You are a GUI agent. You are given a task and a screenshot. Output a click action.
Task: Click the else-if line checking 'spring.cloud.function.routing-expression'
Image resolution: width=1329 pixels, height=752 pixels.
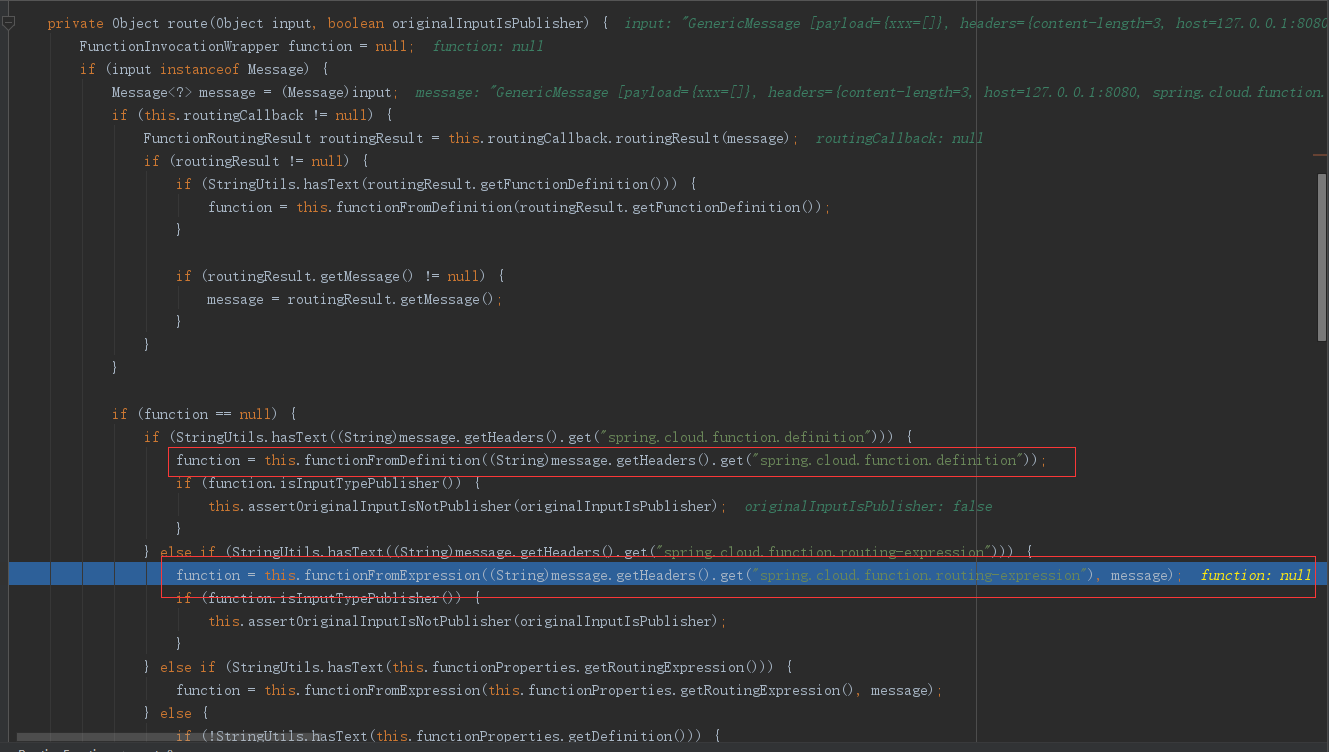(x=587, y=552)
